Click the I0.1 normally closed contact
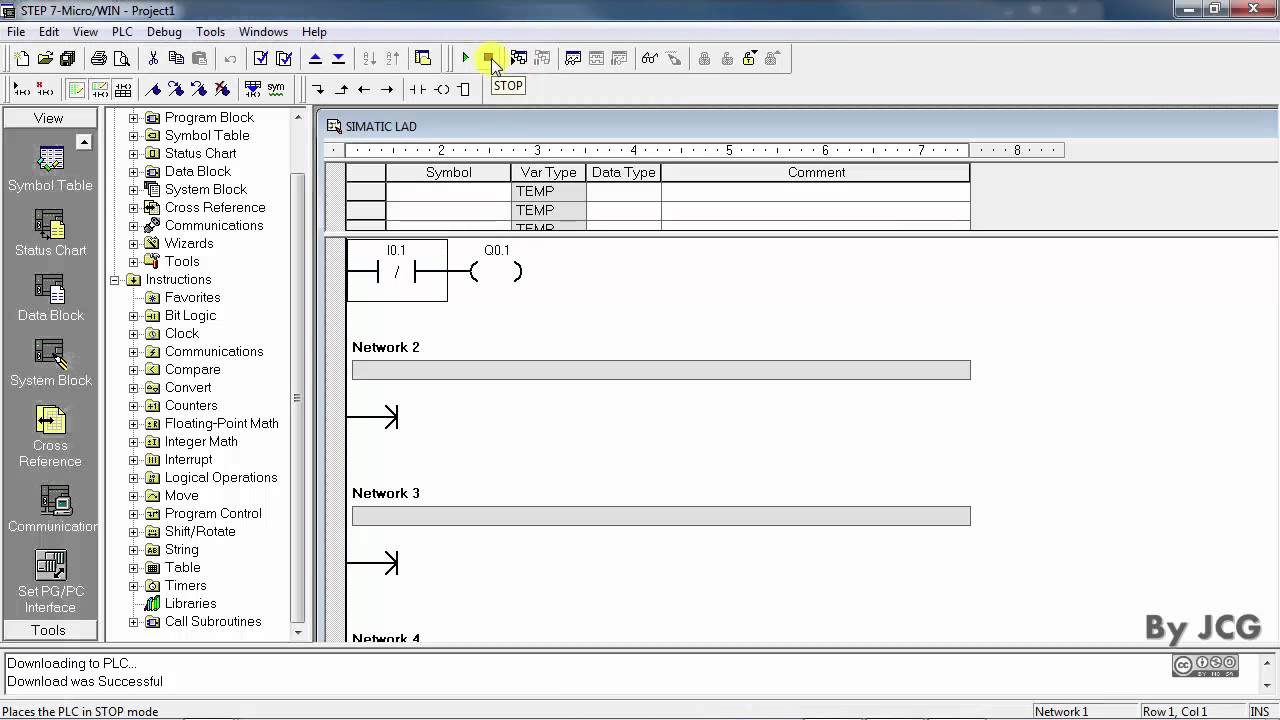Screen dimensions: 1280x720 tap(397, 272)
